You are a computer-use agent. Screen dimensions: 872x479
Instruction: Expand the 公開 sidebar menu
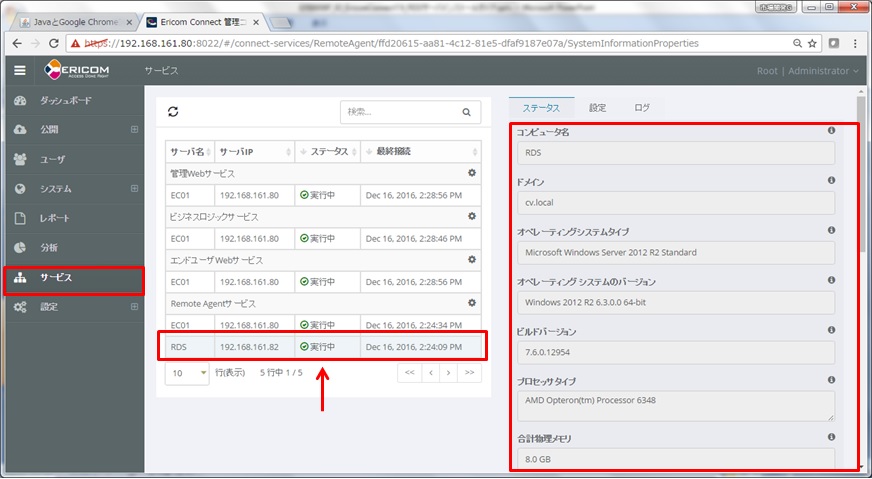[x=134, y=130]
